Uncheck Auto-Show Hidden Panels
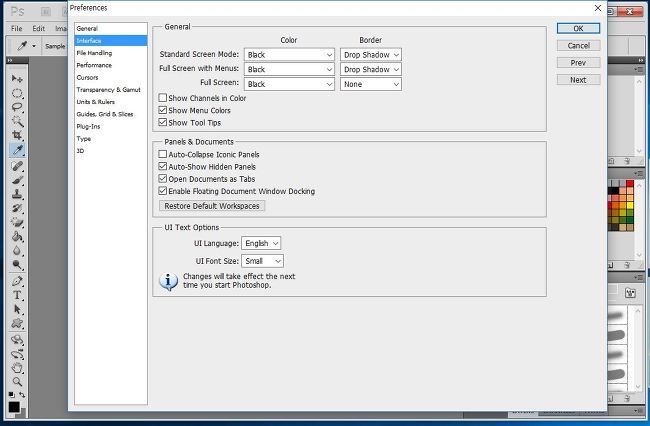 pos(162,167)
